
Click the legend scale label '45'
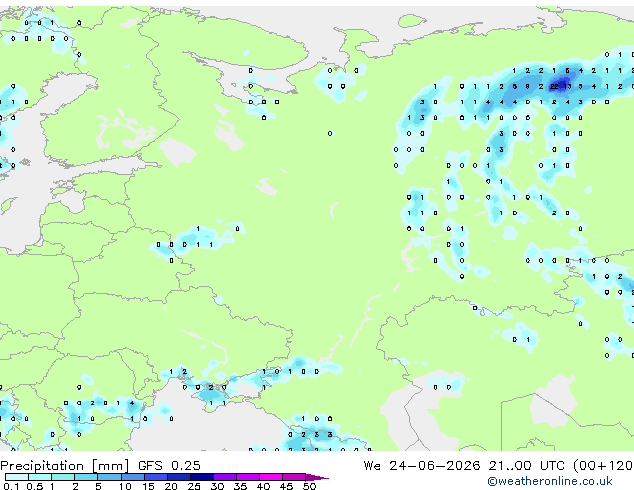click(286, 486)
